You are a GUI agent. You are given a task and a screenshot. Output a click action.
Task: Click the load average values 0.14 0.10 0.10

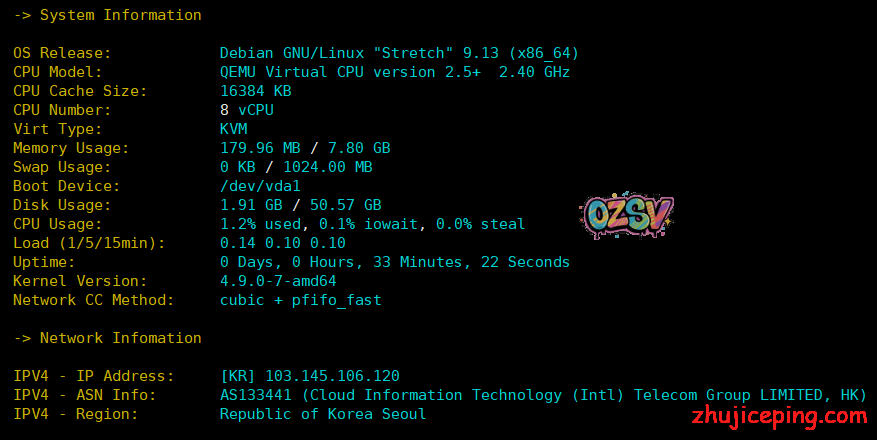[282, 243]
